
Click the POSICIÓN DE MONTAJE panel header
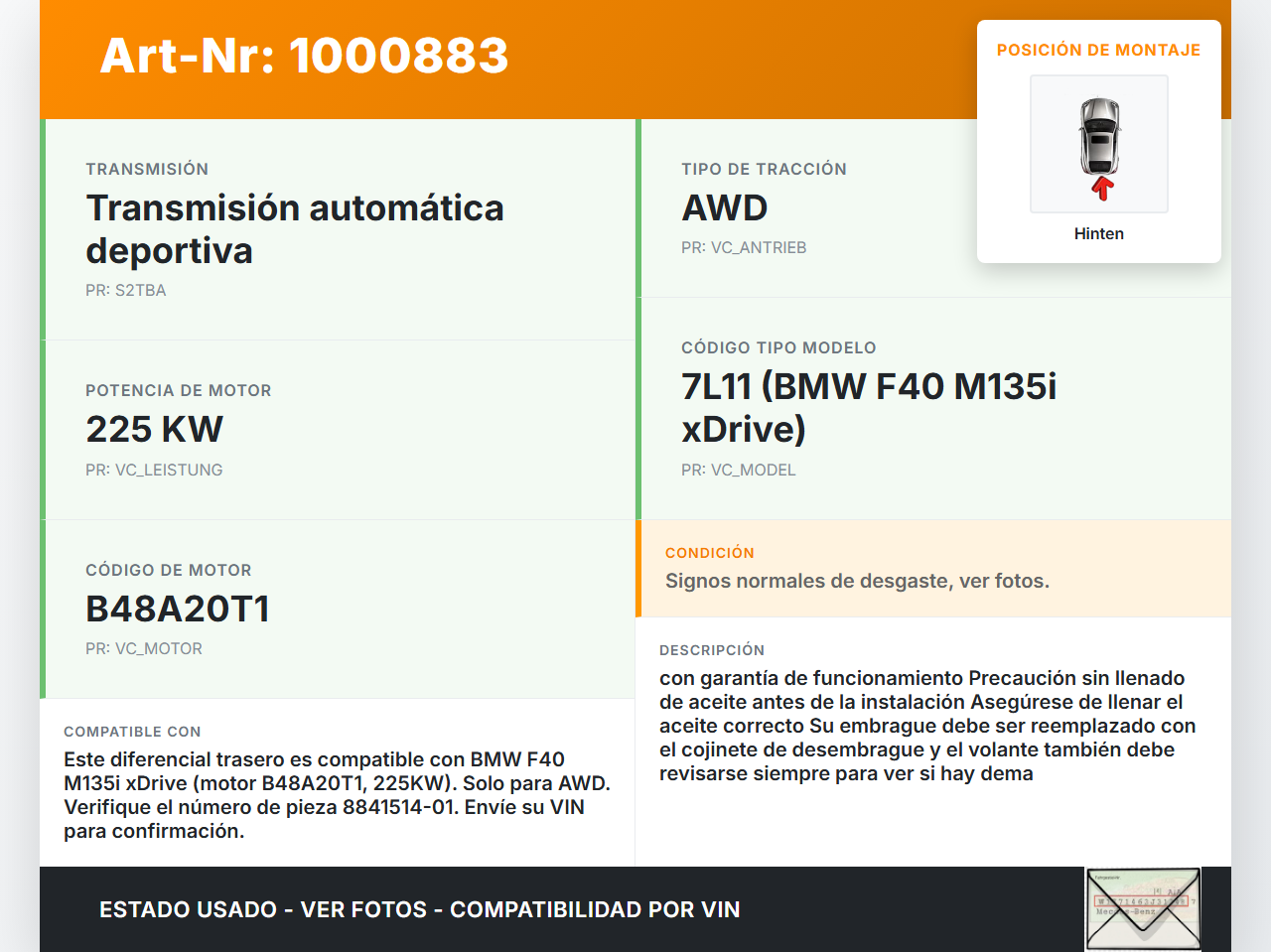1098,49
